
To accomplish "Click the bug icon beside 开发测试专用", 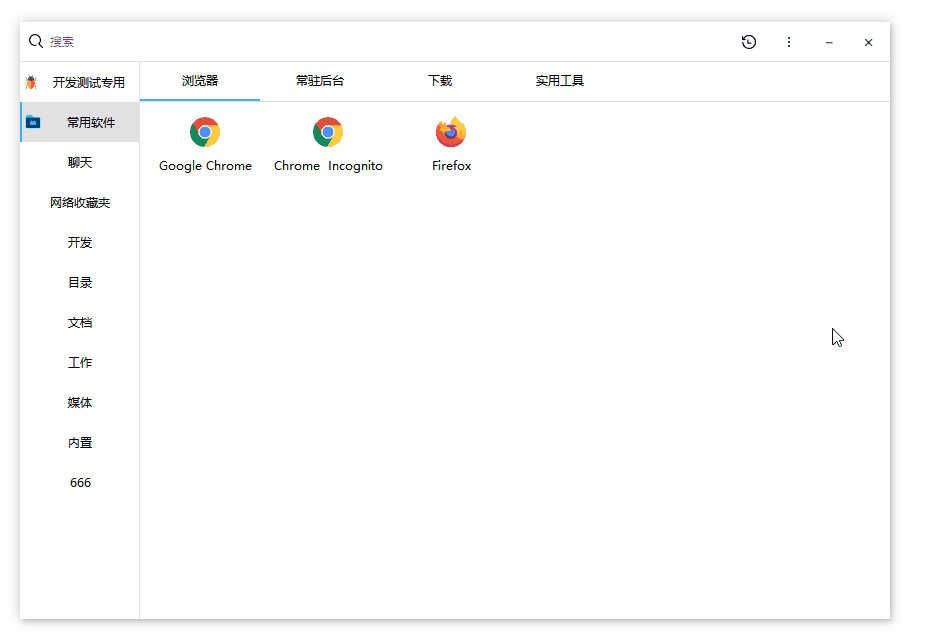I will (x=31, y=82).
